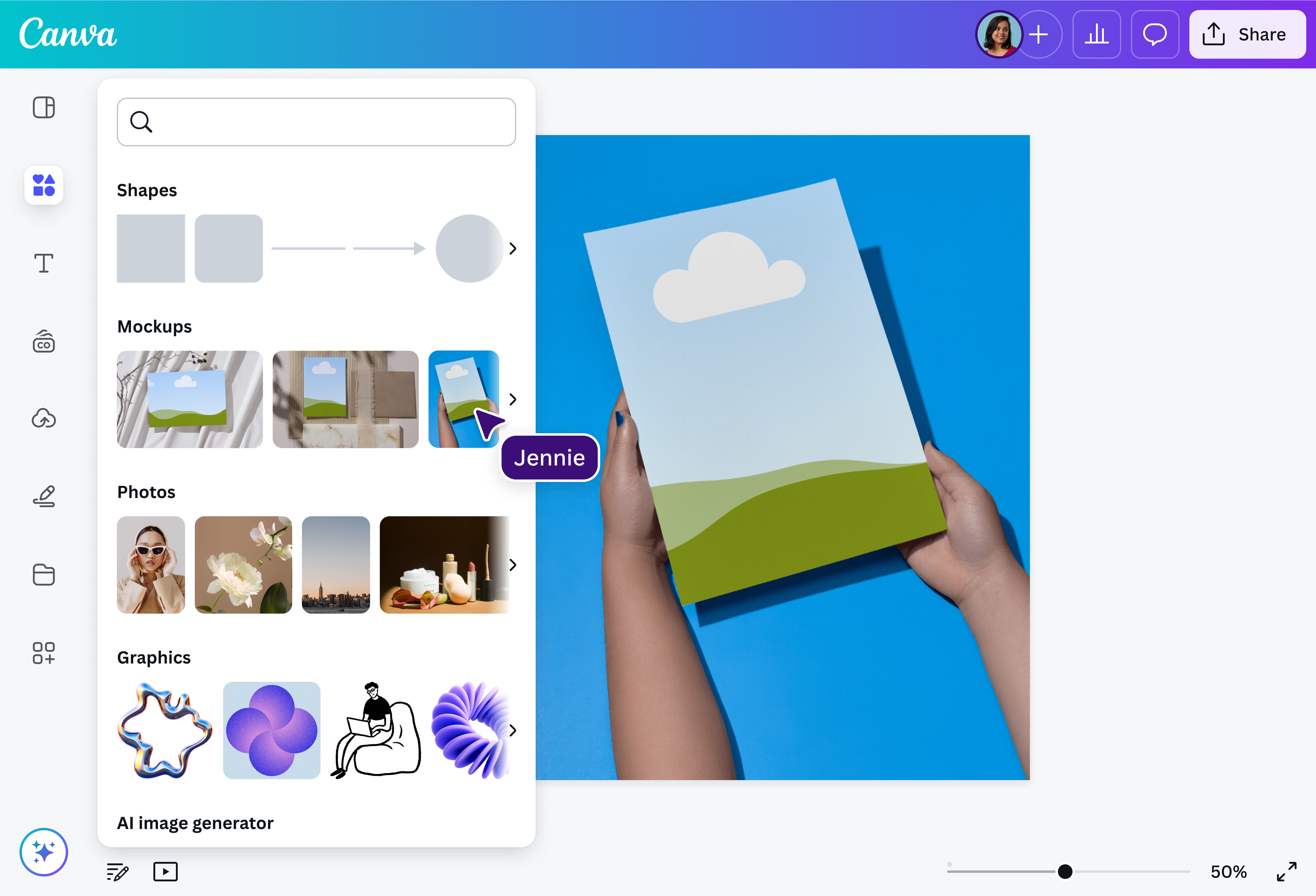Open the Brand hub sidebar icon

(x=44, y=341)
